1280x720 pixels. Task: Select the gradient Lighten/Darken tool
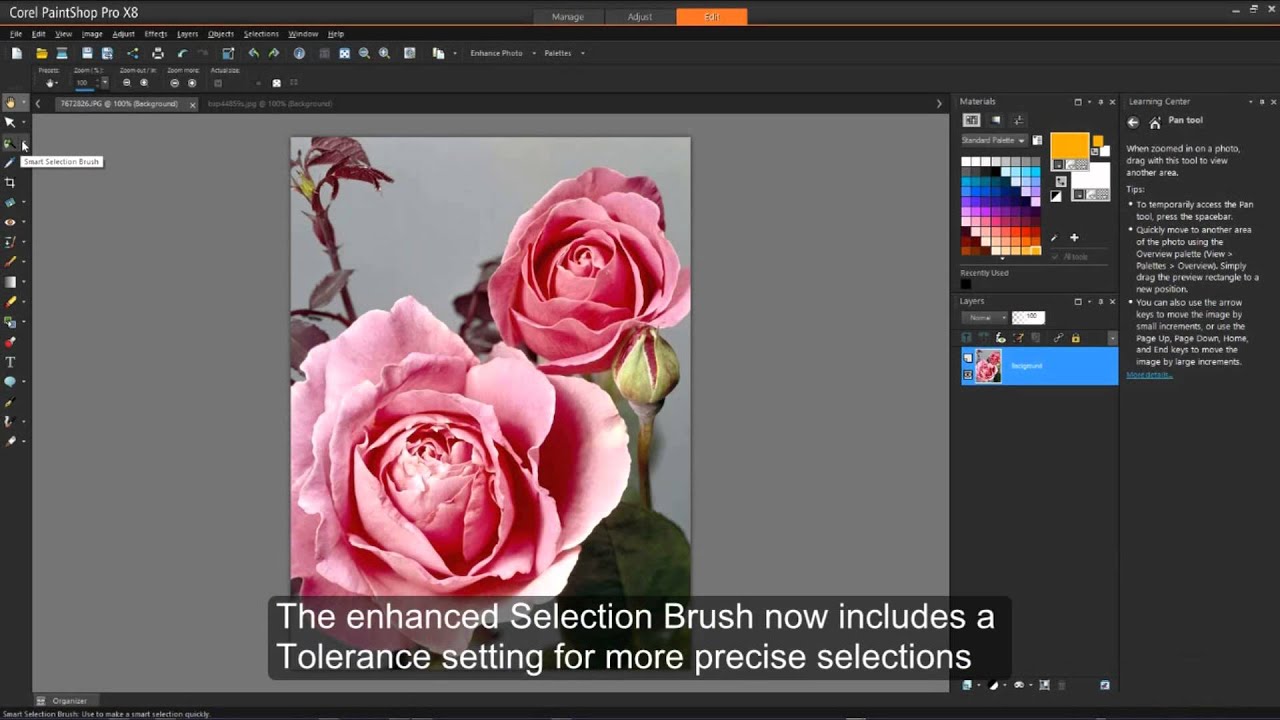[10, 282]
